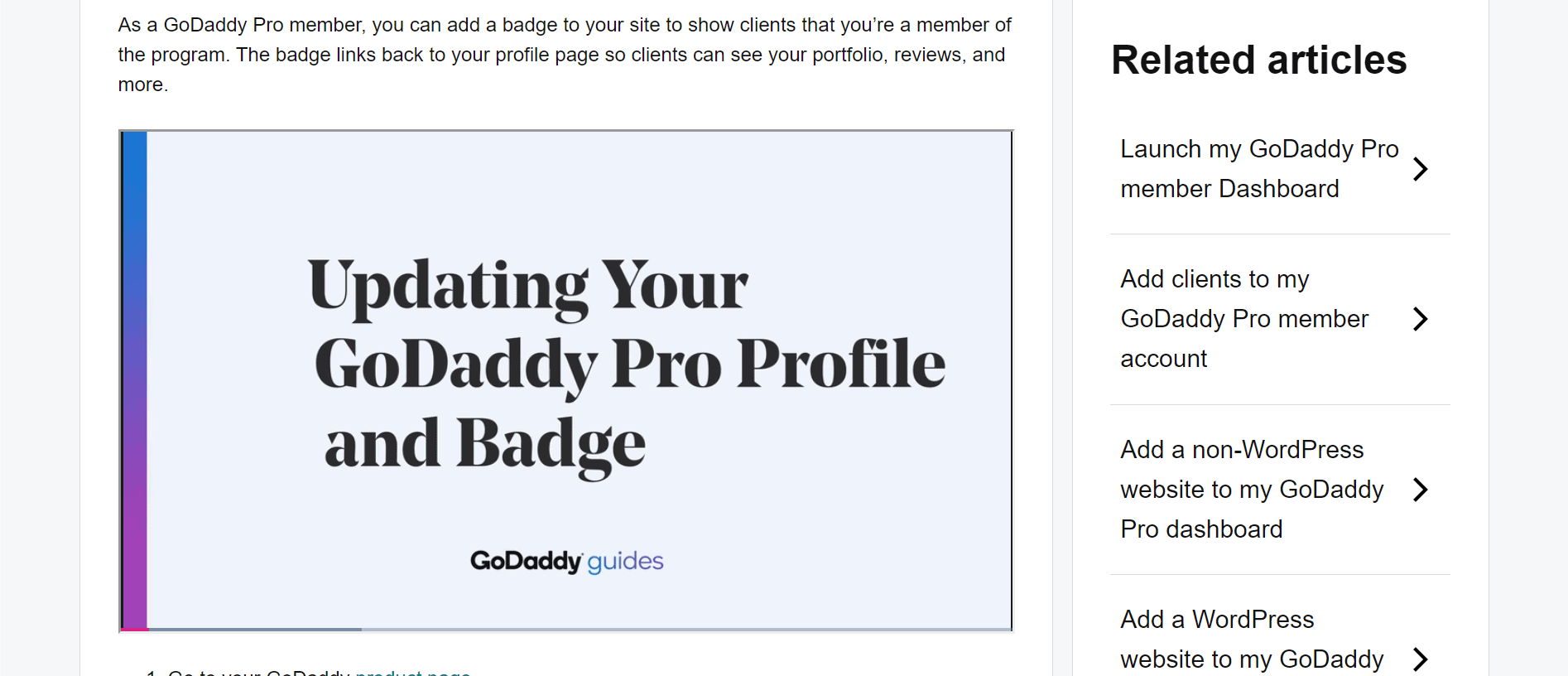Viewport: 1568px width, 676px height.
Task: Click the word guides in the video logo
Action: tap(626, 563)
